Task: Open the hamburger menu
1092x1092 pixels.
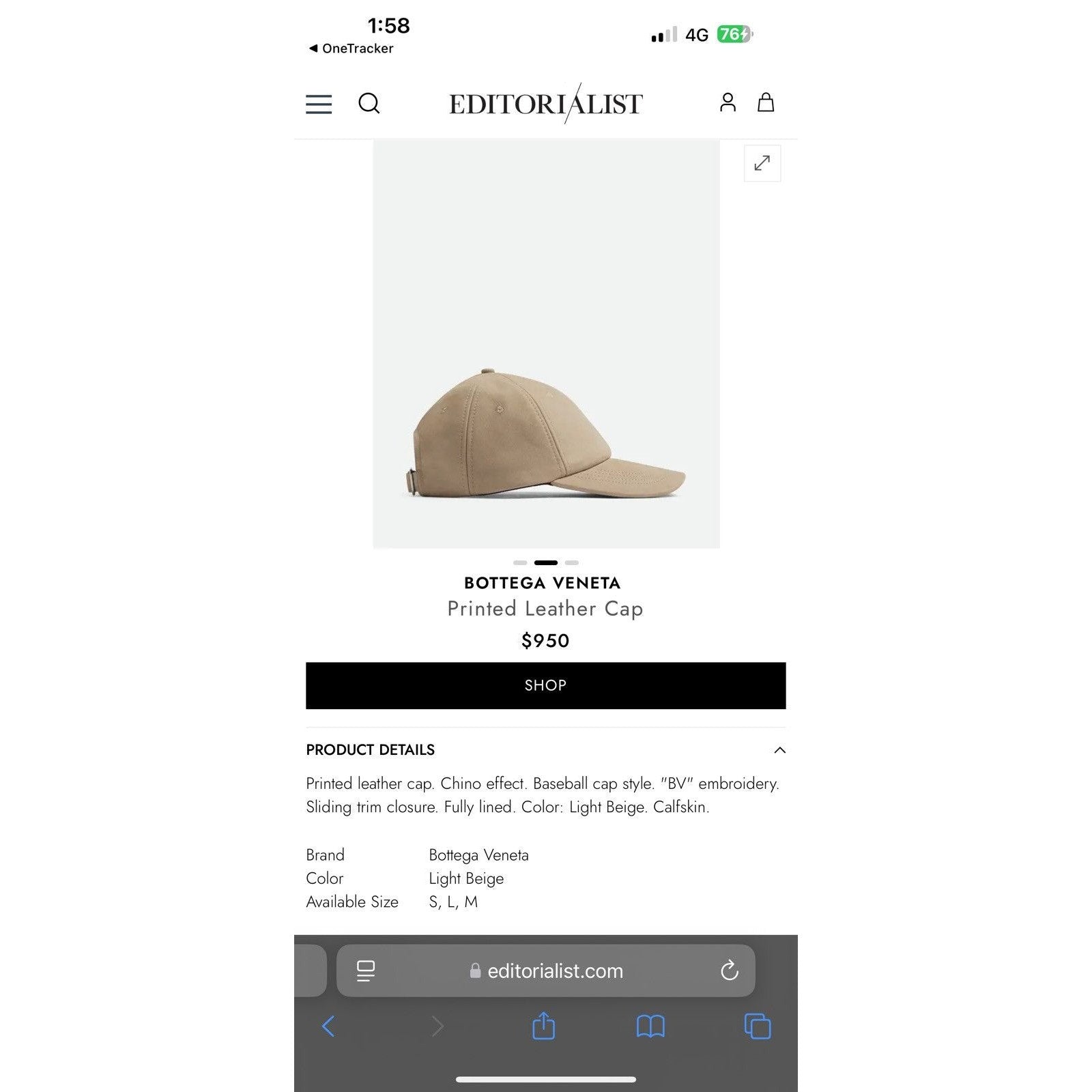Action: click(x=319, y=104)
